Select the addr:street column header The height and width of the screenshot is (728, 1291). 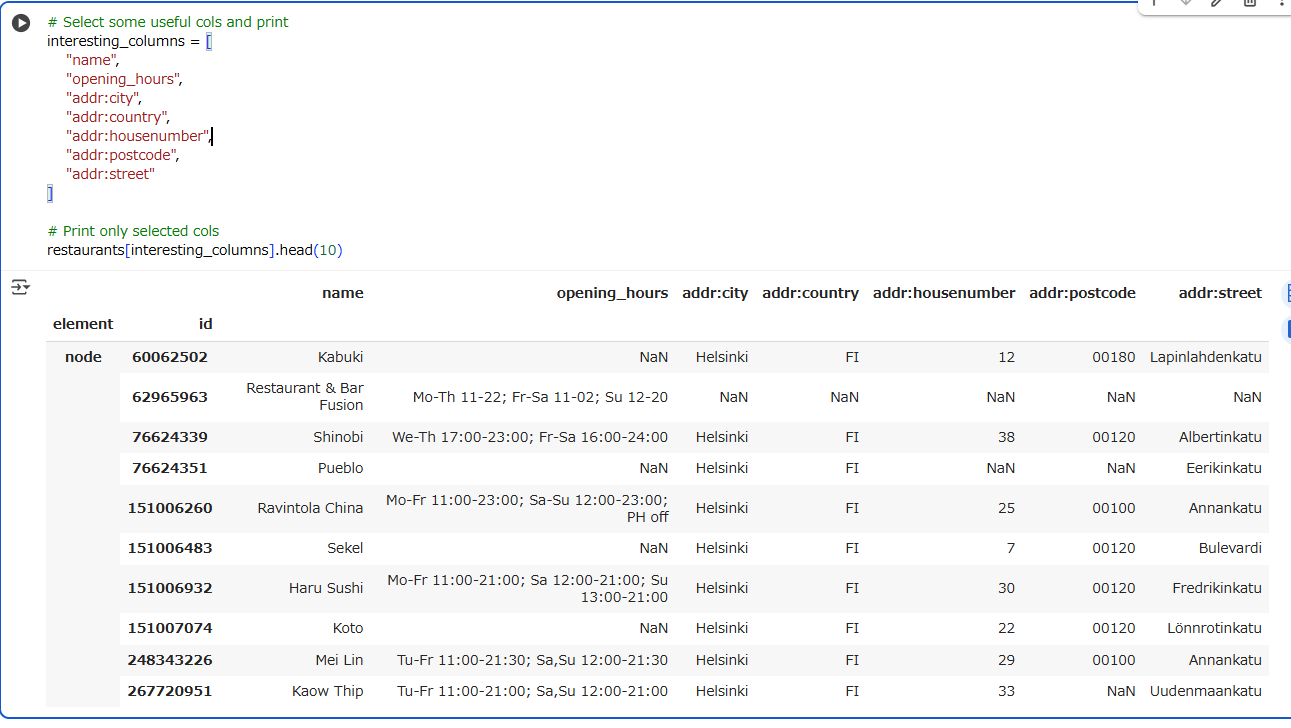1221,293
